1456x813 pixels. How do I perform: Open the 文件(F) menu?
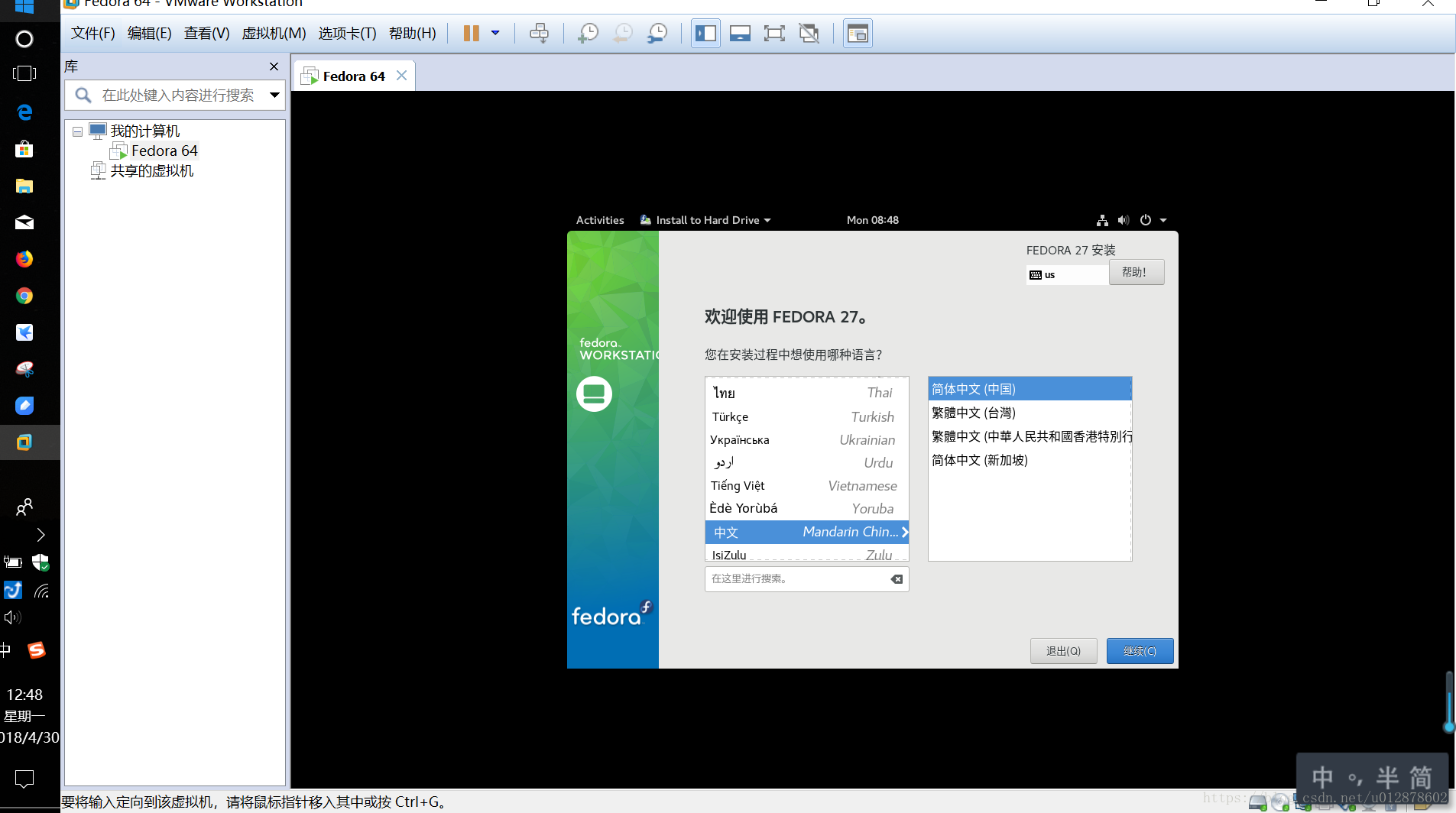pyautogui.click(x=92, y=33)
